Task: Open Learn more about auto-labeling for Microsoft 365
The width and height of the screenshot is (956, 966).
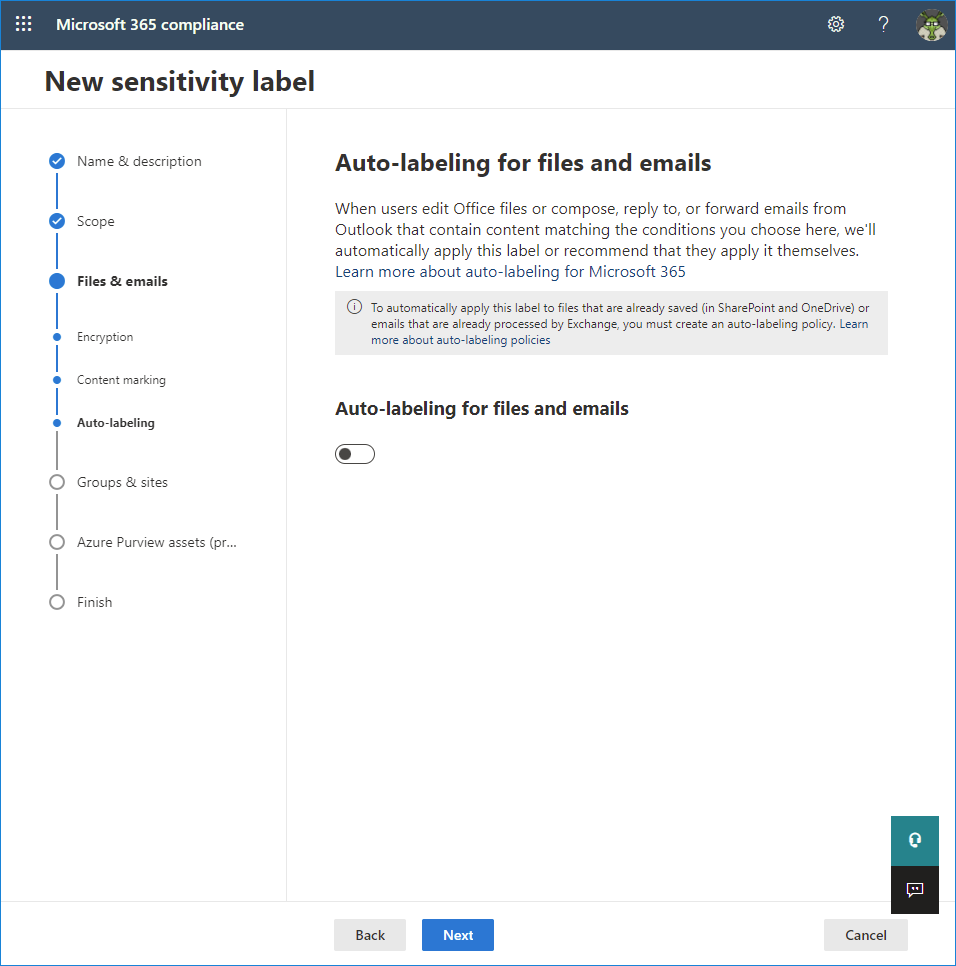Action: [510, 272]
